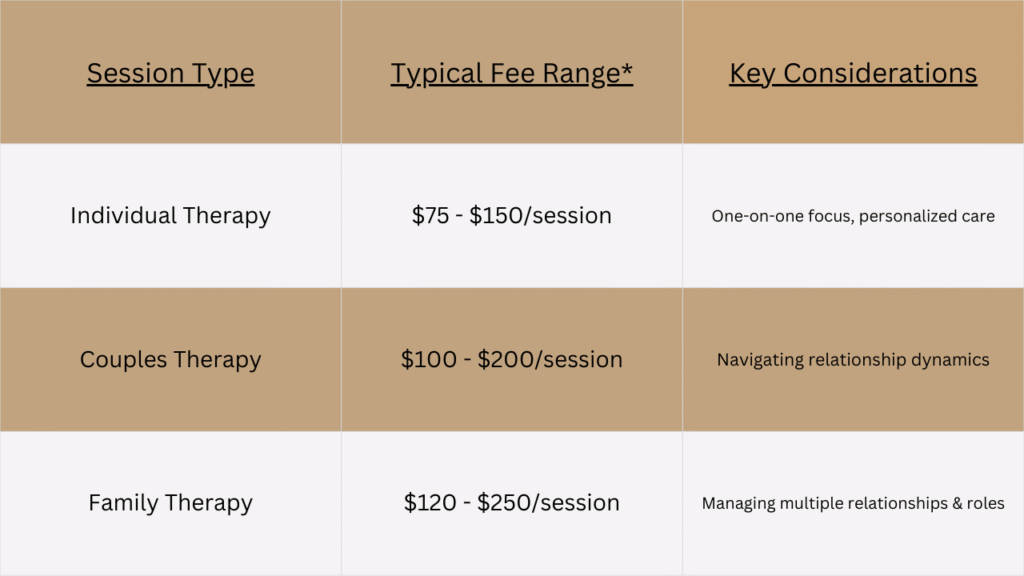
Task: Select Managing multiple relationships & roles text
Action: point(853,504)
